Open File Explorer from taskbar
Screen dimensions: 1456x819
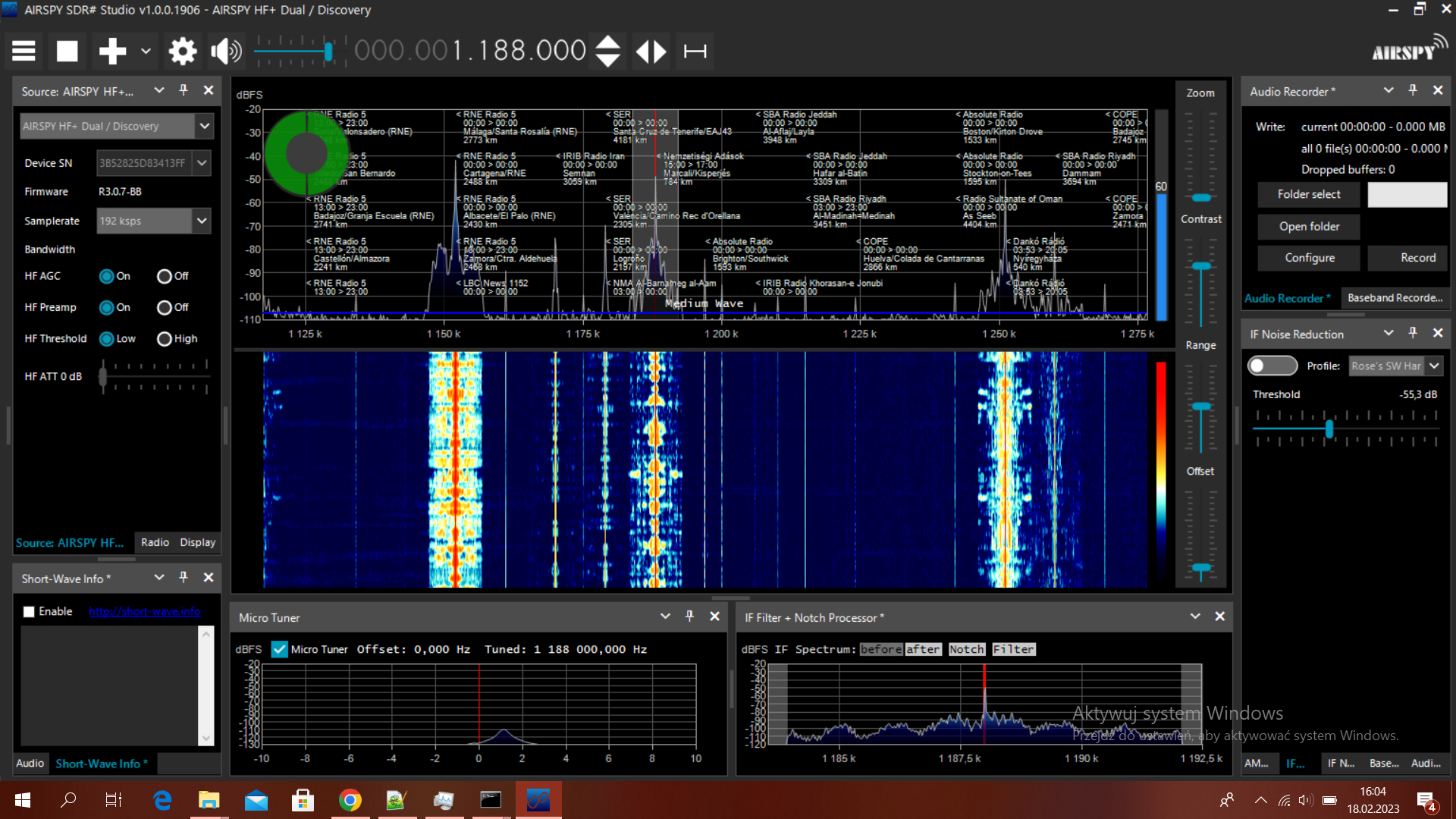[x=209, y=800]
